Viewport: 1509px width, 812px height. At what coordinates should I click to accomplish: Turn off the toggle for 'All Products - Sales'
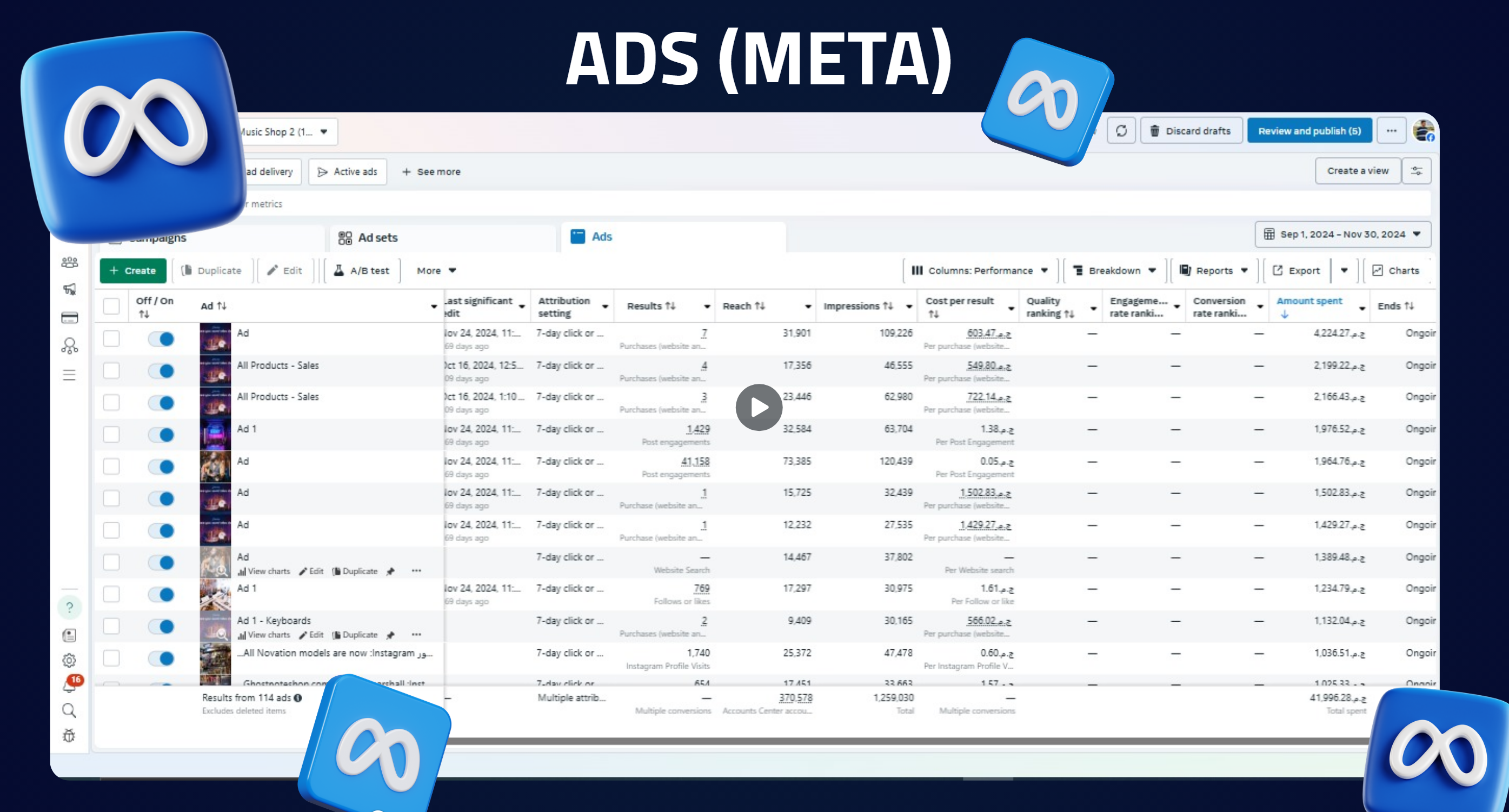pos(162,370)
